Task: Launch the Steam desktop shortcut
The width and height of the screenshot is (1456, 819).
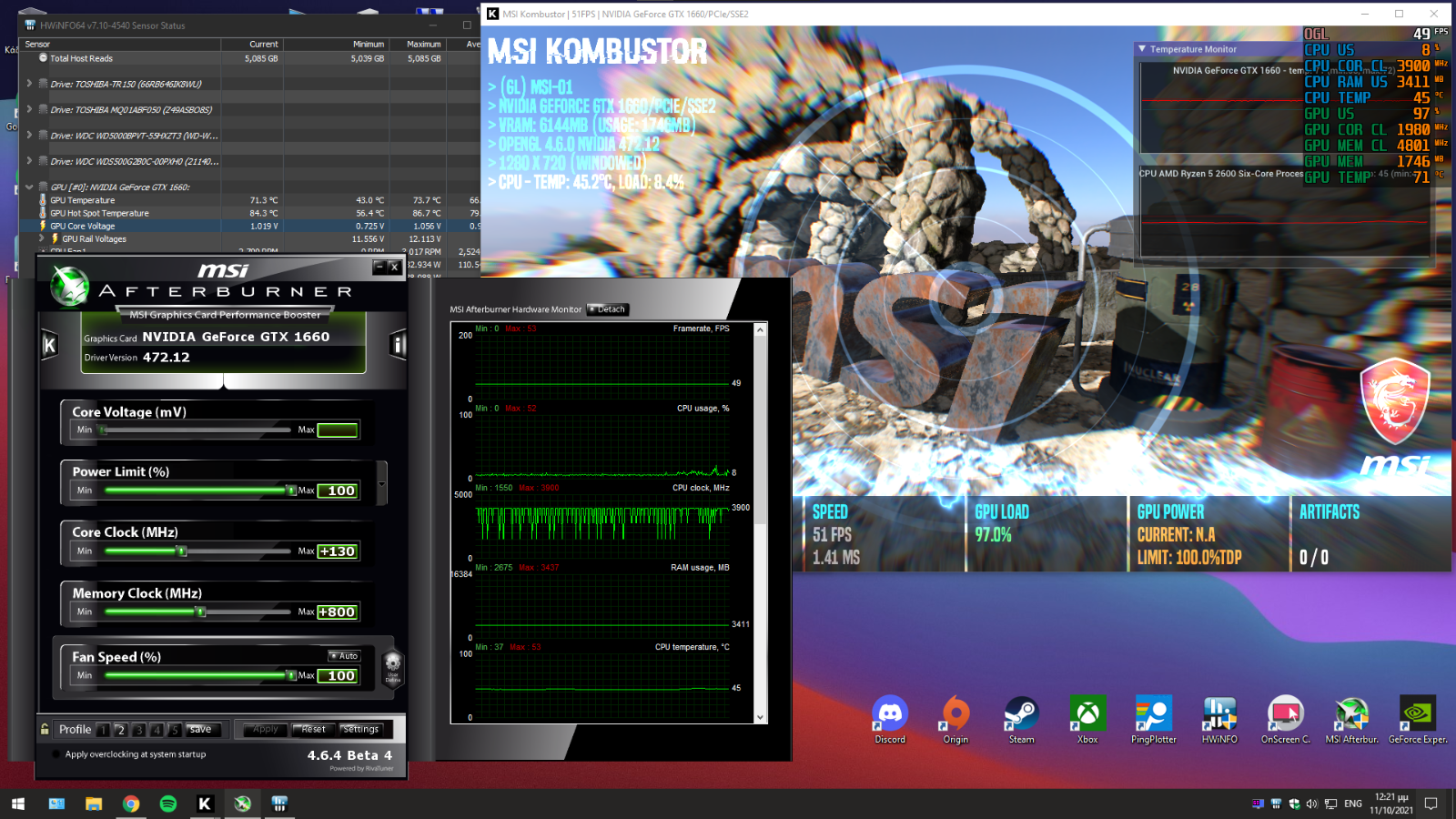Action: click(1021, 720)
